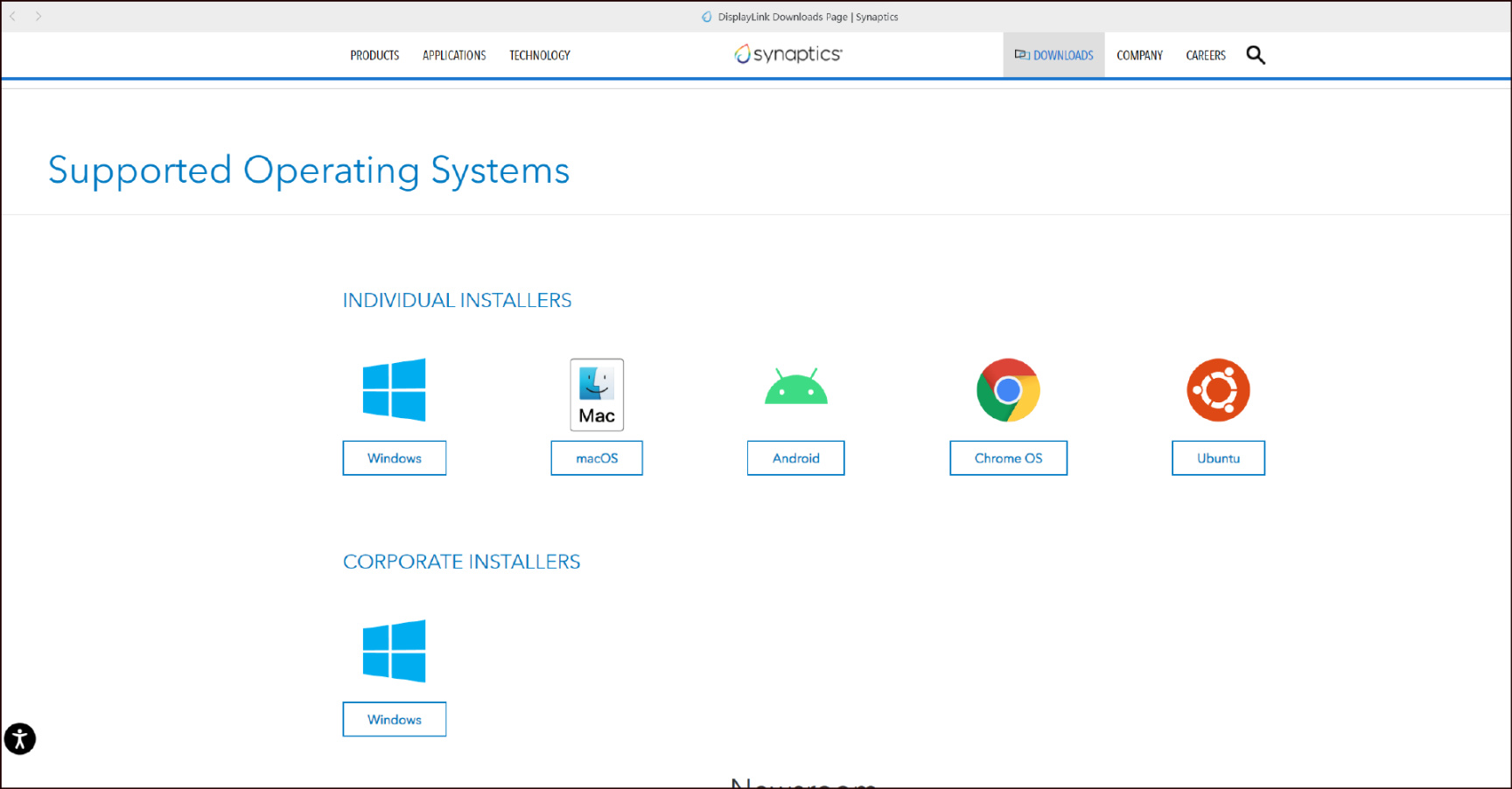Select the Ubuntu installer button
The image size is (1512, 789).
coord(1219,458)
